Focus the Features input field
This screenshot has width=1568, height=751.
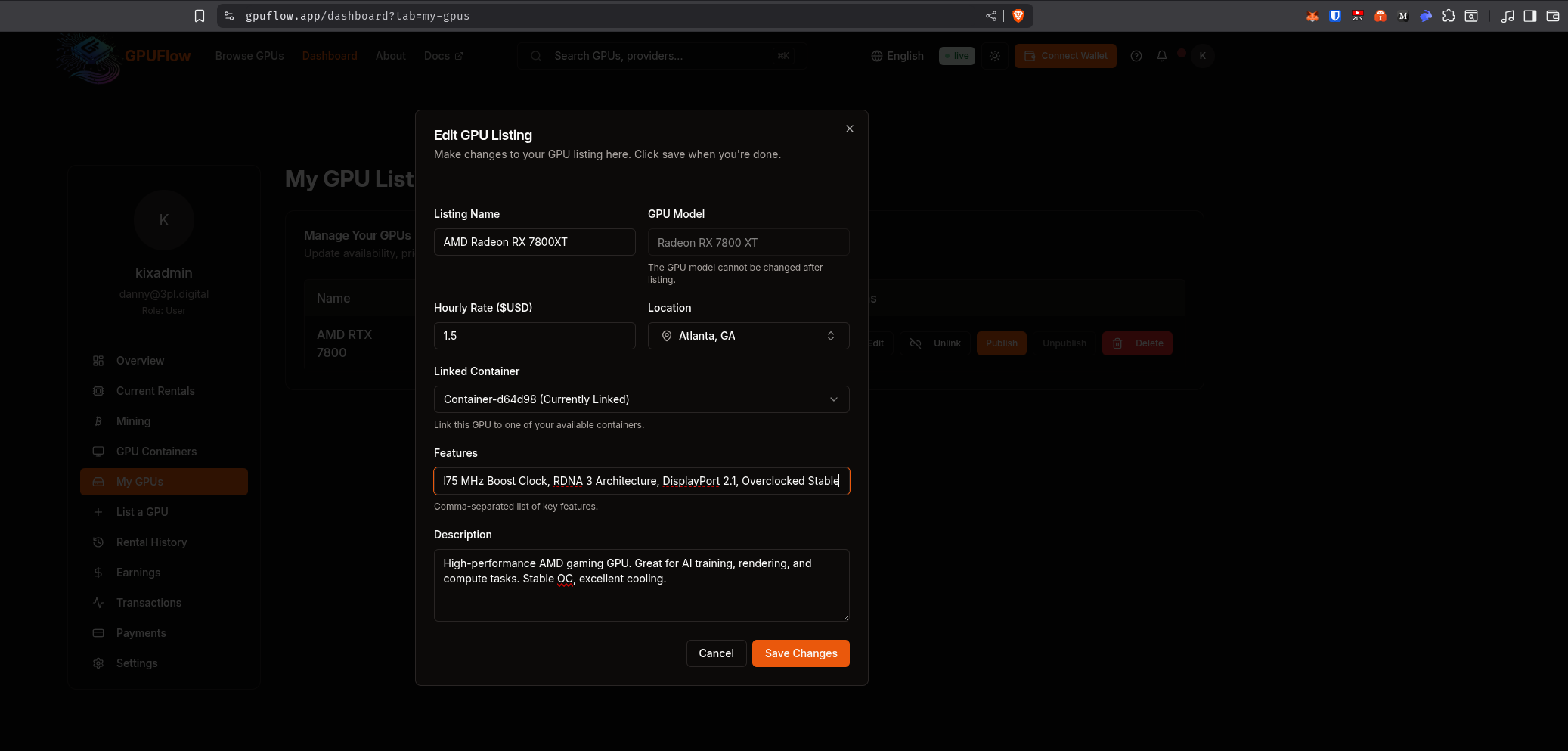pos(642,481)
